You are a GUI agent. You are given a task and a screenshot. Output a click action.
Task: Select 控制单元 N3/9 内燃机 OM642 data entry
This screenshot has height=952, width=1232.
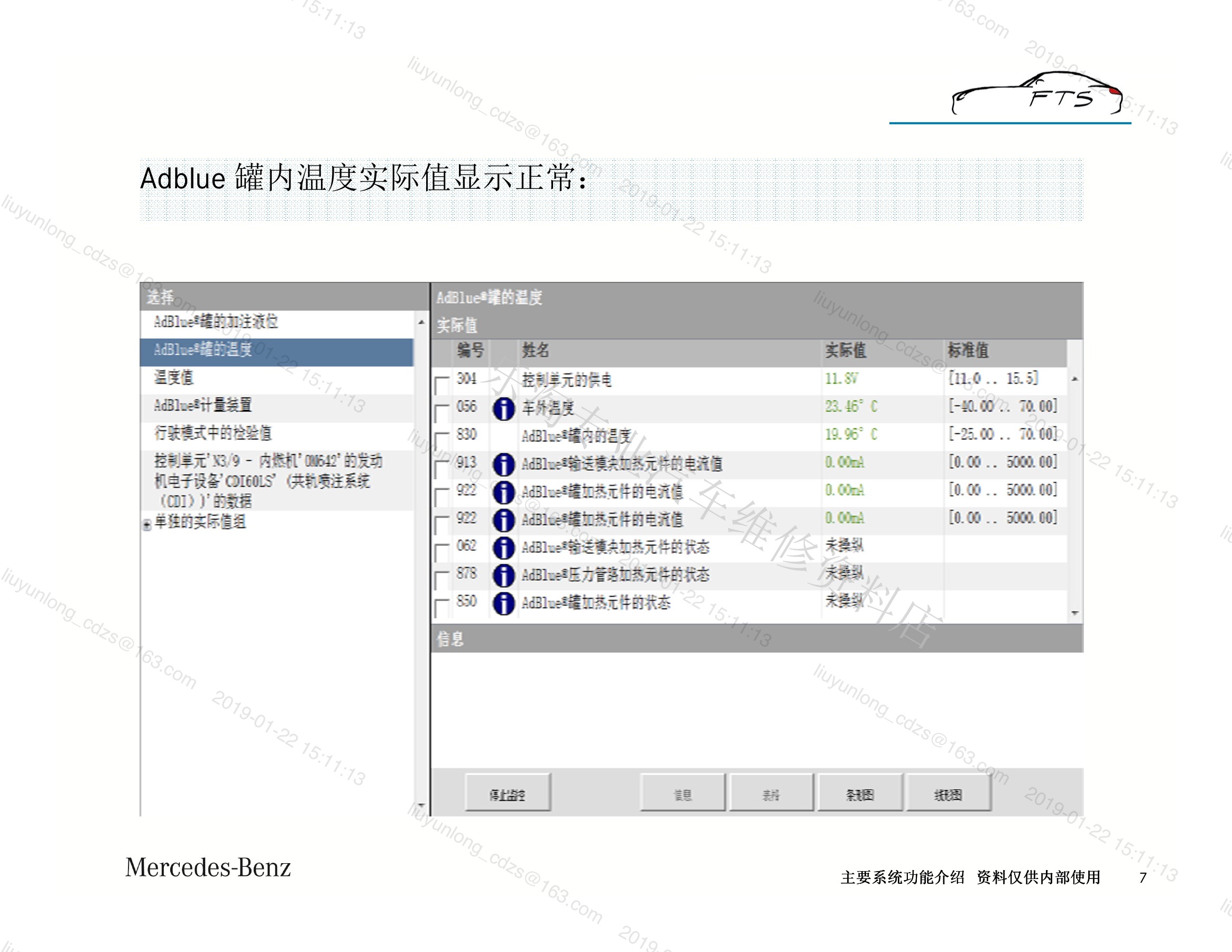pyautogui.click(x=277, y=481)
